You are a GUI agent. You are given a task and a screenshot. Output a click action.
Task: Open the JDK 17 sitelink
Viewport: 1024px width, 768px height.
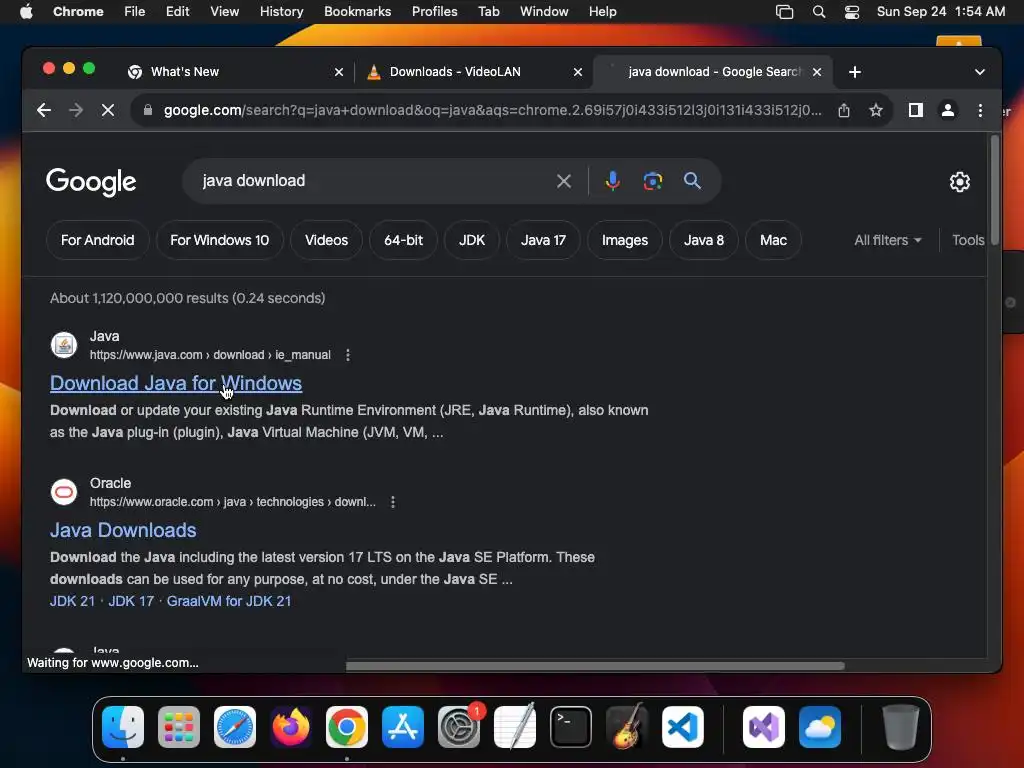pyautogui.click(x=131, y=601)
